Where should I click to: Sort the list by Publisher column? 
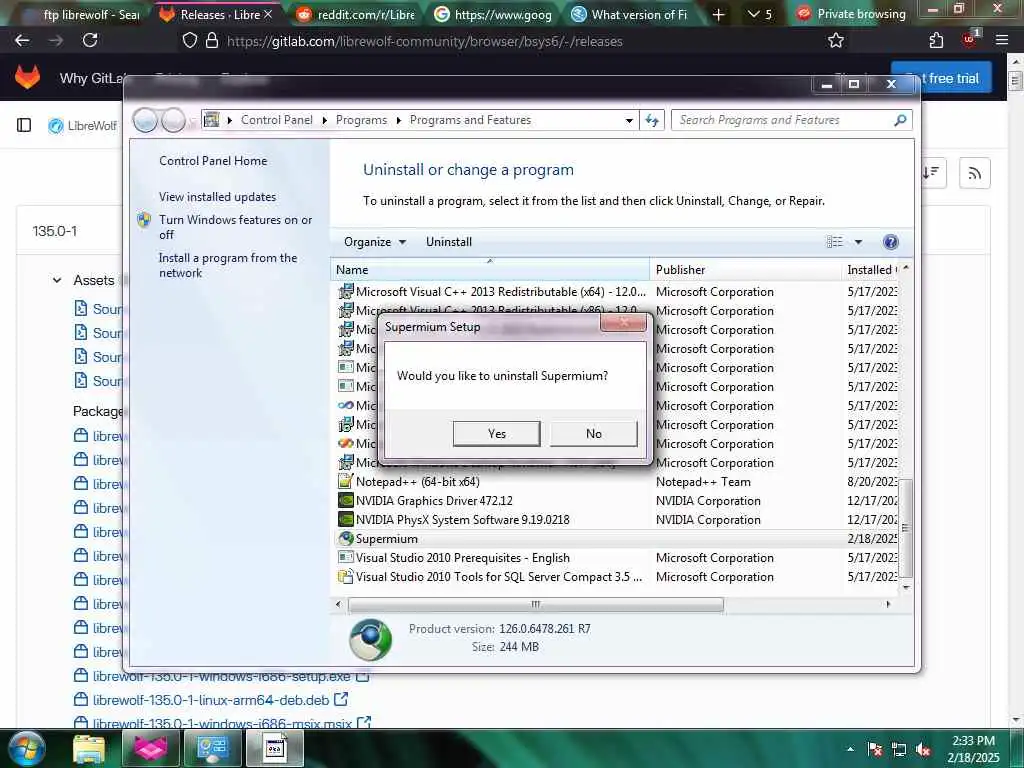click(x=744, y=270)
